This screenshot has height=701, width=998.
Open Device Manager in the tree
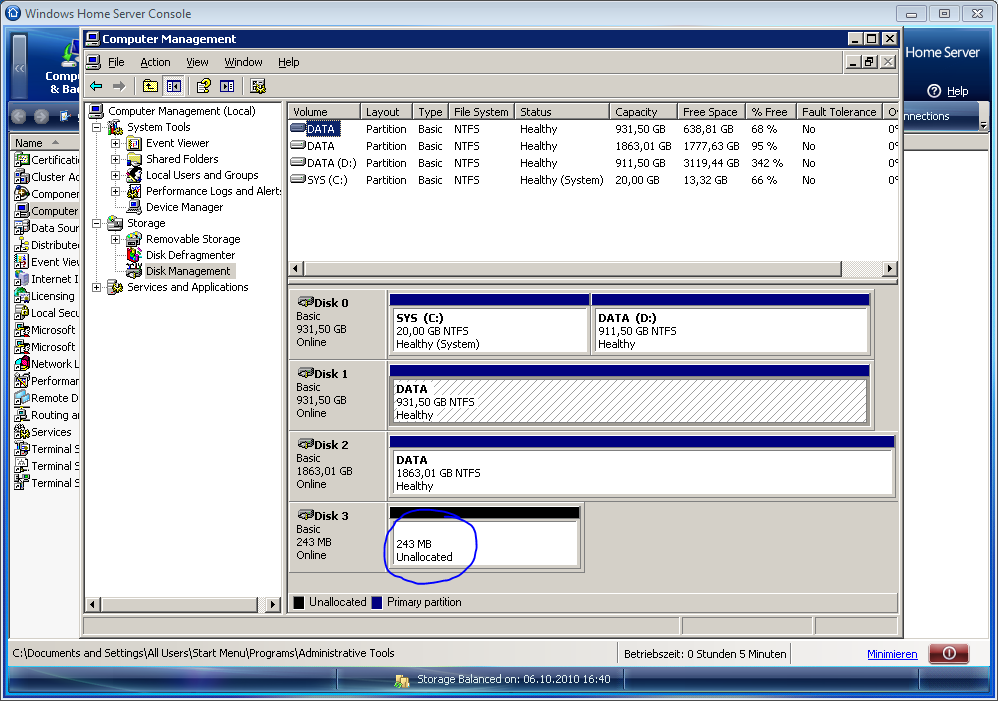pos(185,207)
